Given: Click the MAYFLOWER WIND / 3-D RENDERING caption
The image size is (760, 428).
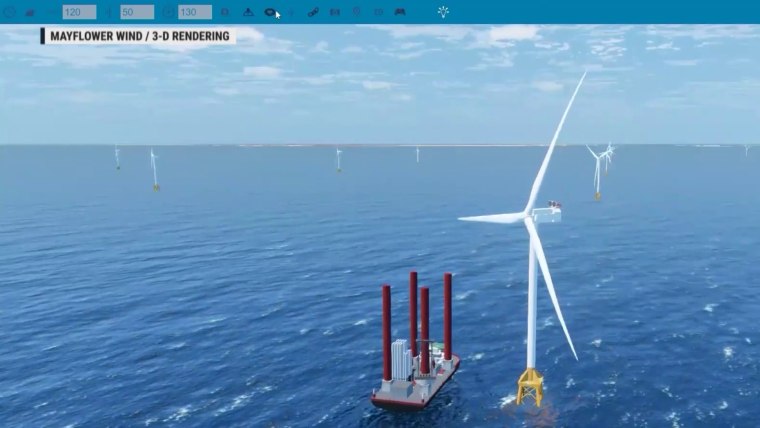Looking at the screenshot, I should click(140, 36).
